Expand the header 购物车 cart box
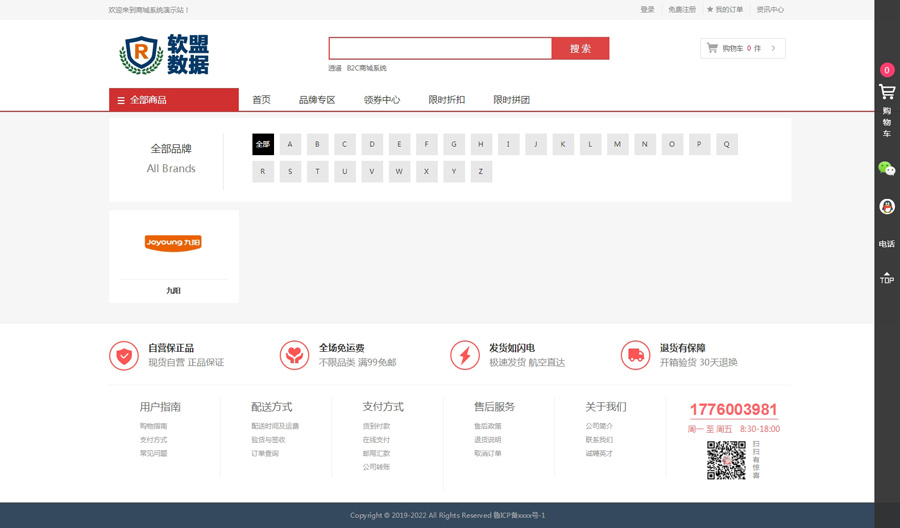Image resolution: width=900 pixels, height=528 pixels. pos(742,48)
